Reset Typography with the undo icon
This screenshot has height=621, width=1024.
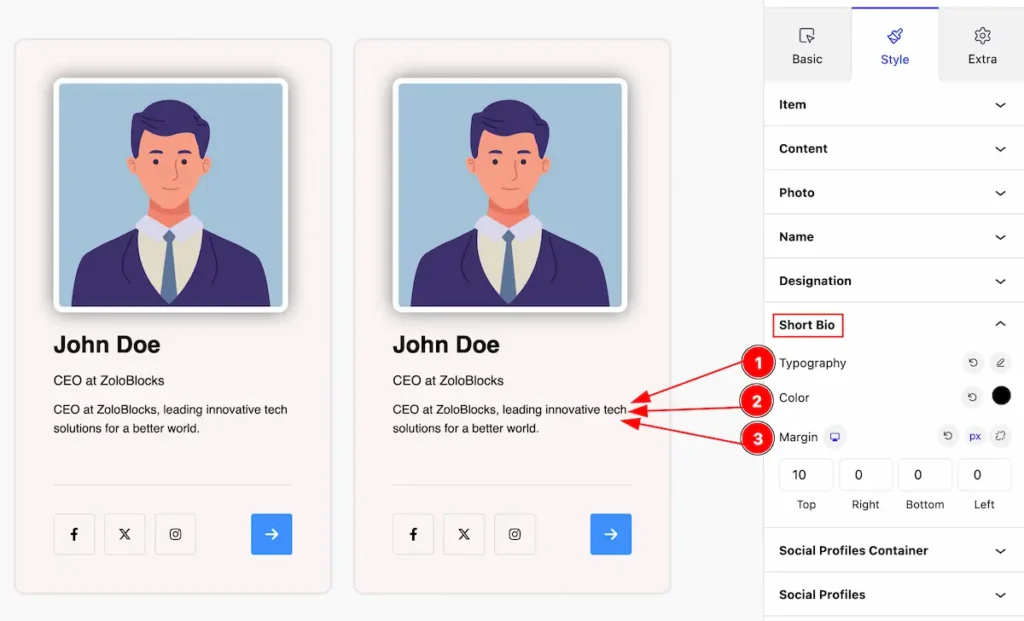pyautogui.click(x=973, y=362)
